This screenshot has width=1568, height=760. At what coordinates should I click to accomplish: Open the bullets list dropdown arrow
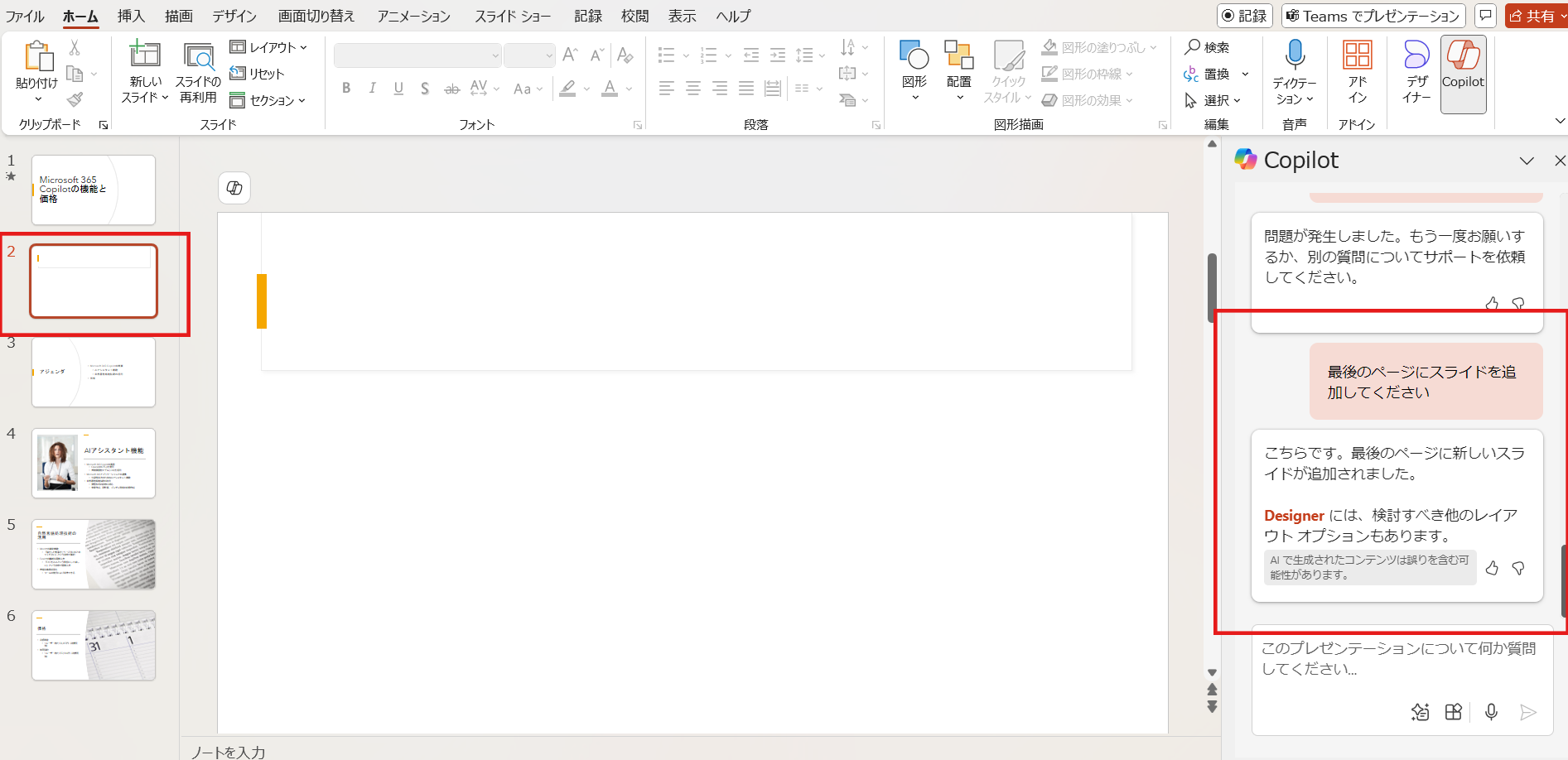(686, 55)
